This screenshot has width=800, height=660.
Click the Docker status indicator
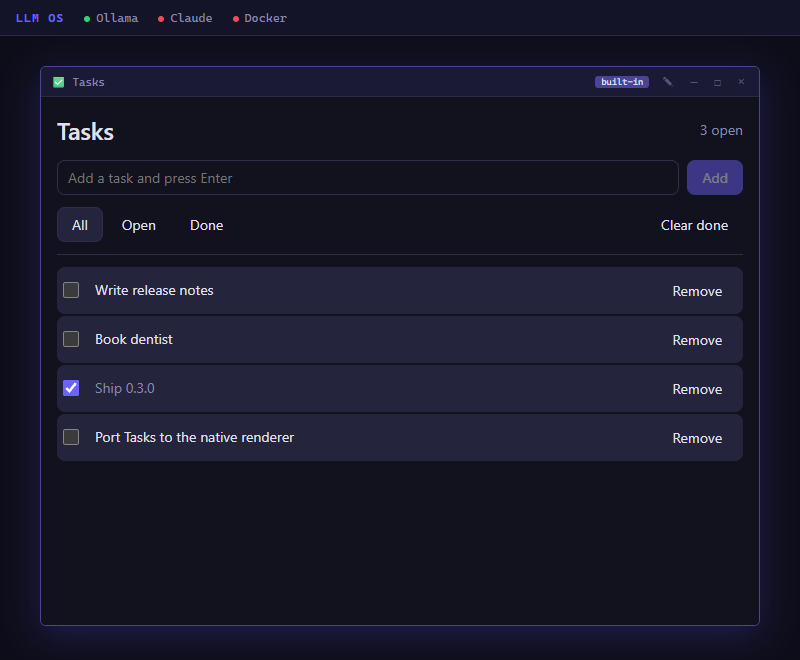(x=260, y=18)
